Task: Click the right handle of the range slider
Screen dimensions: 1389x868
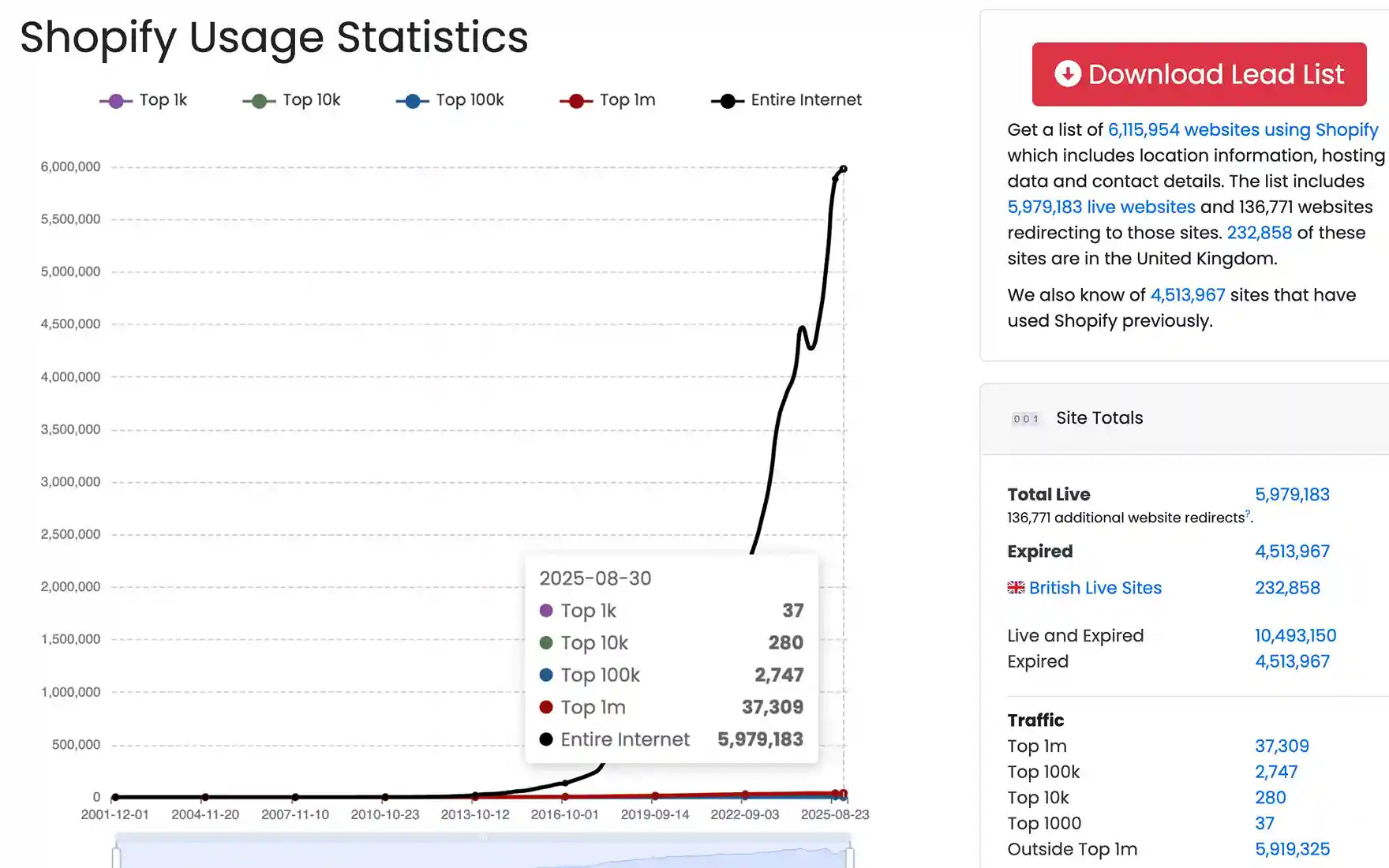Action: pyautogui.click(x=850, y=856)
